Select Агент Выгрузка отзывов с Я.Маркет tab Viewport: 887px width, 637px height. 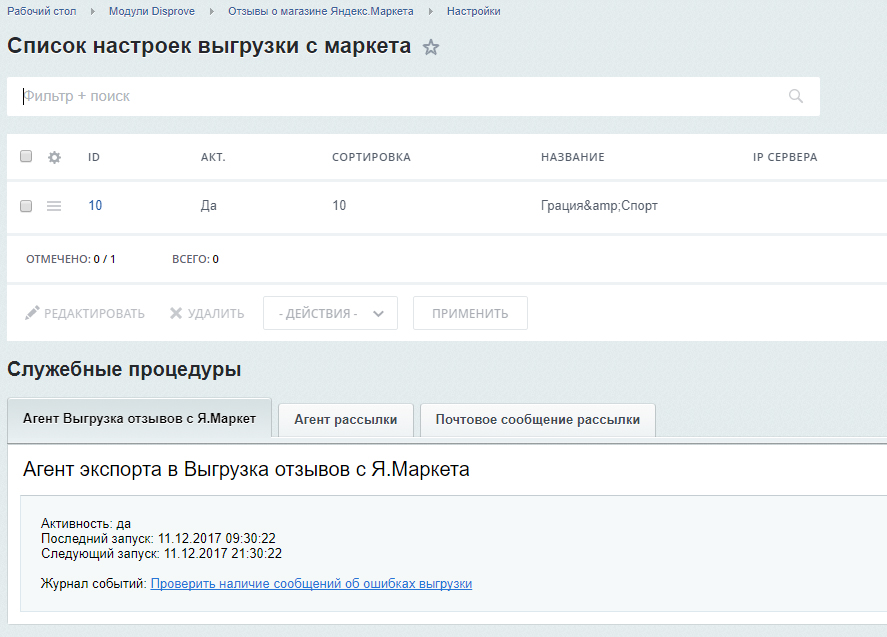click(x=139, y=419)
